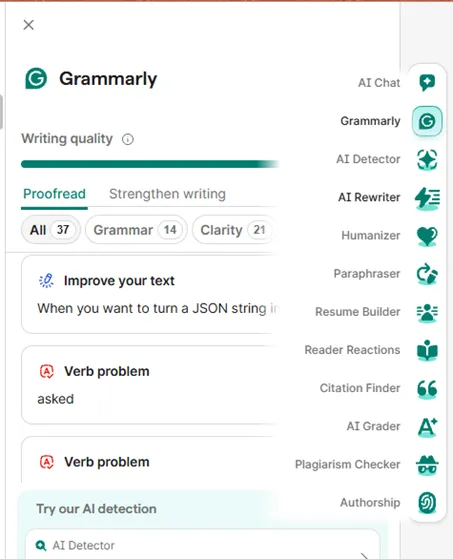Launch the Plagiarism Checker icon
Viewport: 453px width, 559px height.
click(427, 465)
